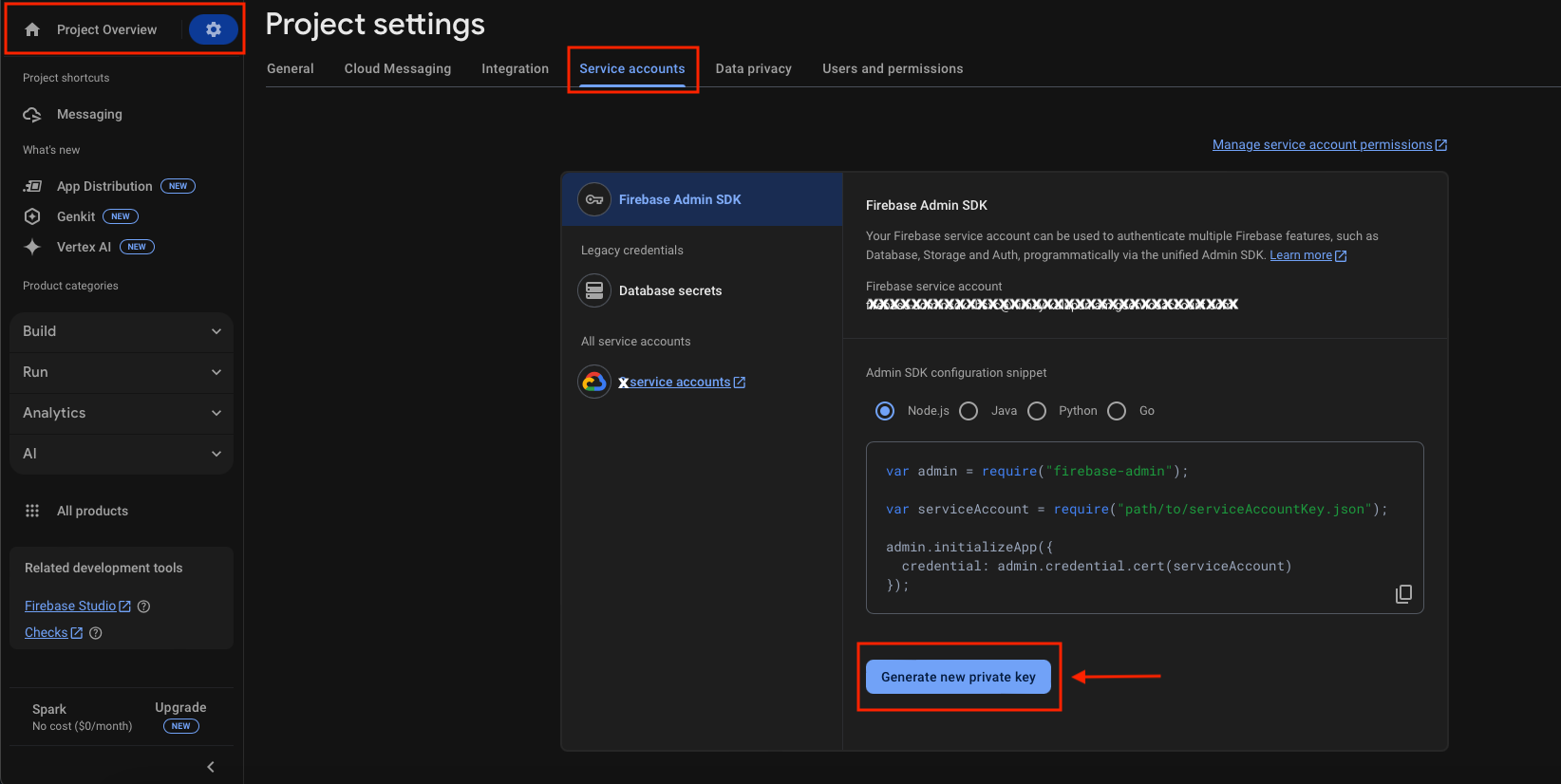
Task: Click the NEW badge beside App Distribution
Action: 178,186
